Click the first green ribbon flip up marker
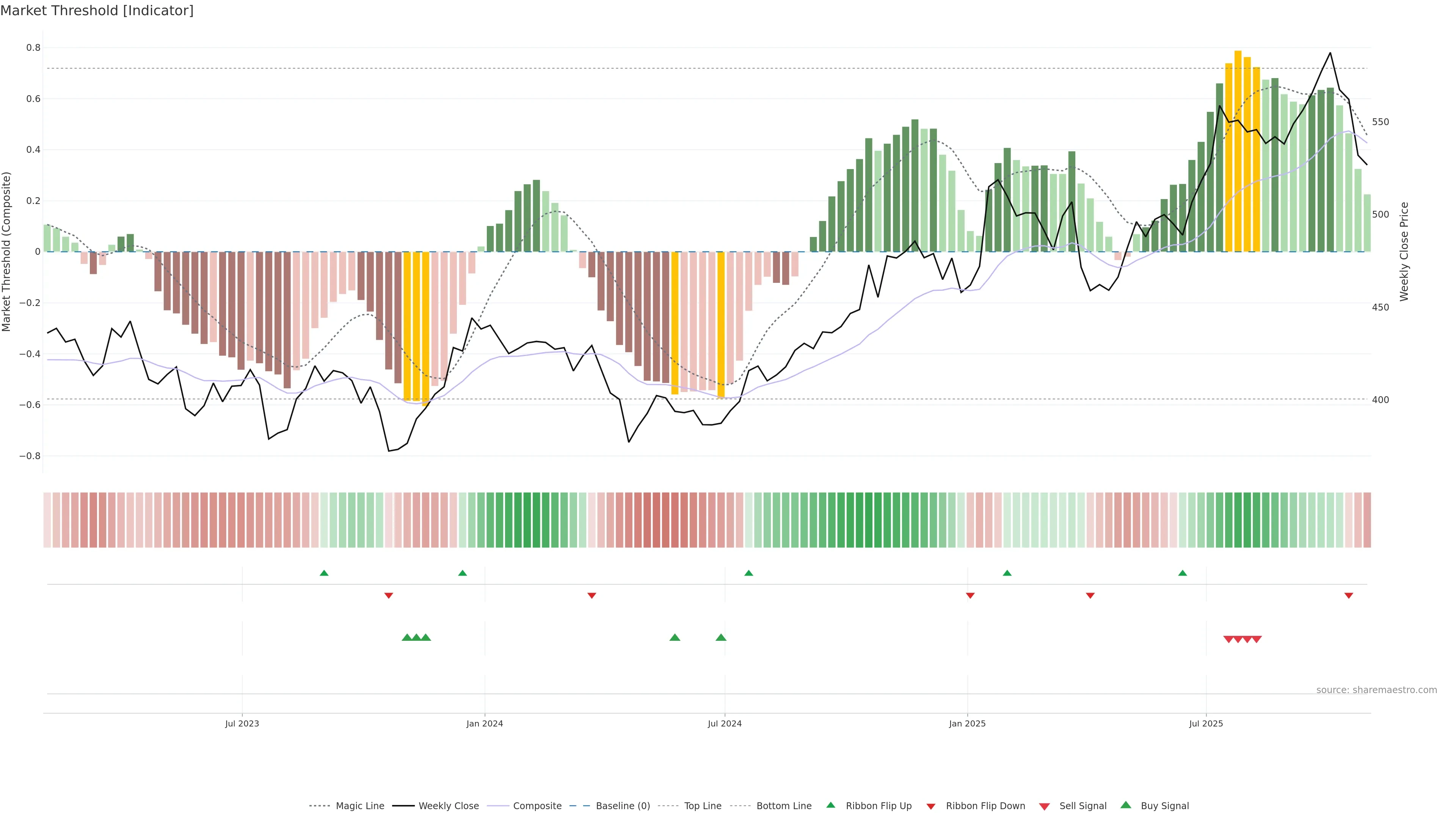 pyautogui.click(x=324, y=573)
